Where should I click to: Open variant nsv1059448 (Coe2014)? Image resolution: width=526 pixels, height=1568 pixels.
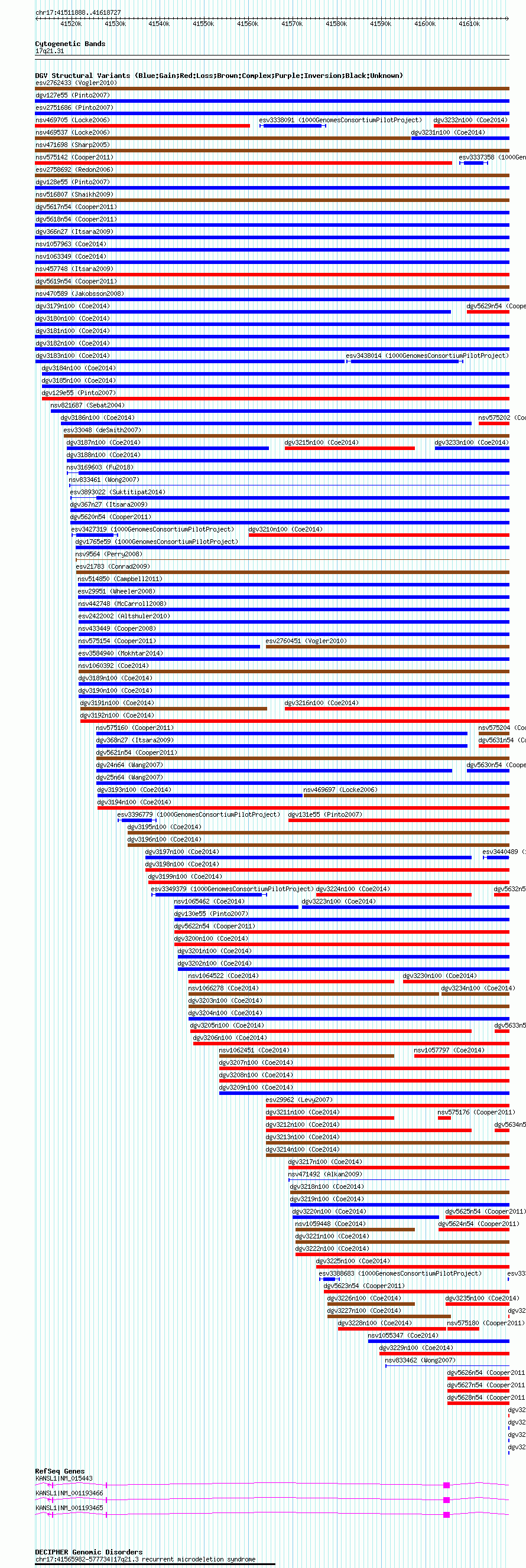click(330, 1224)
